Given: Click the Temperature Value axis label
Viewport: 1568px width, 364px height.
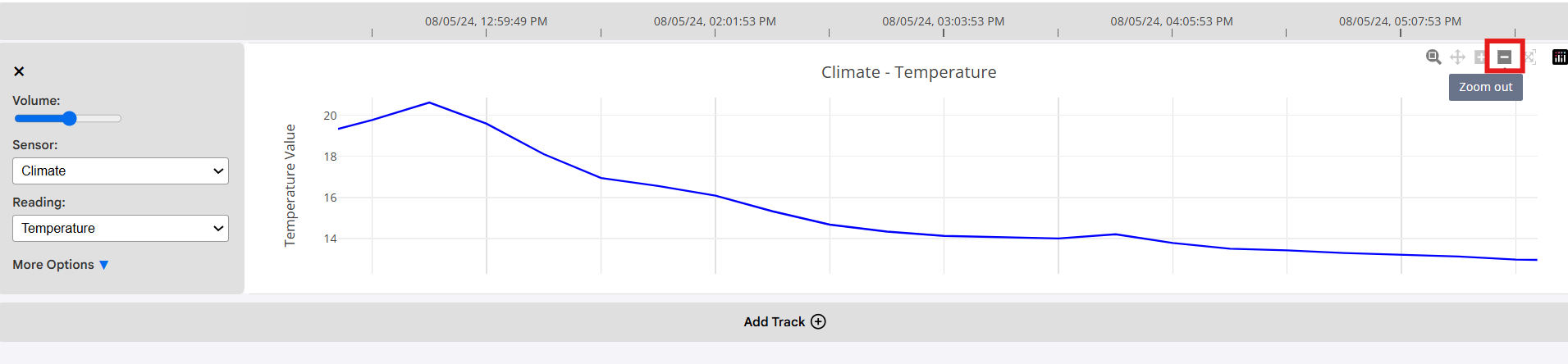Looking at the screenshot, I should click(290, 184).
